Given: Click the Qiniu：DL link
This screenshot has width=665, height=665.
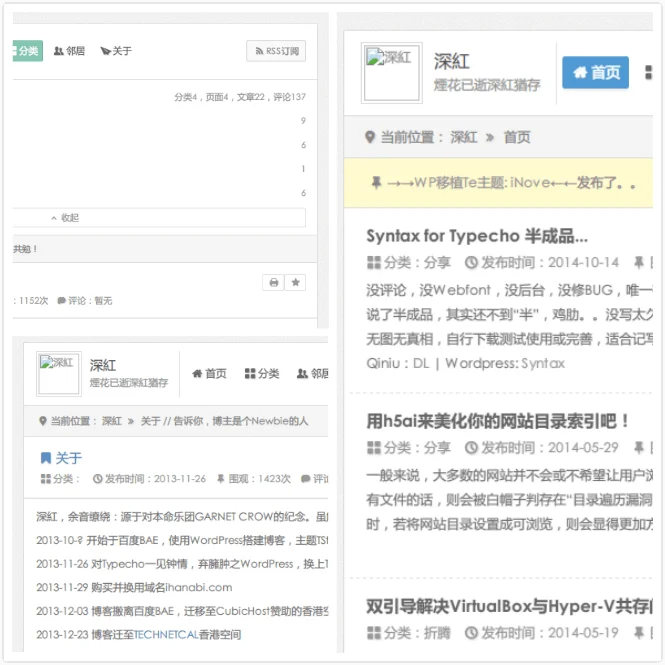Looking at the screenshot, I should point(398,363).
